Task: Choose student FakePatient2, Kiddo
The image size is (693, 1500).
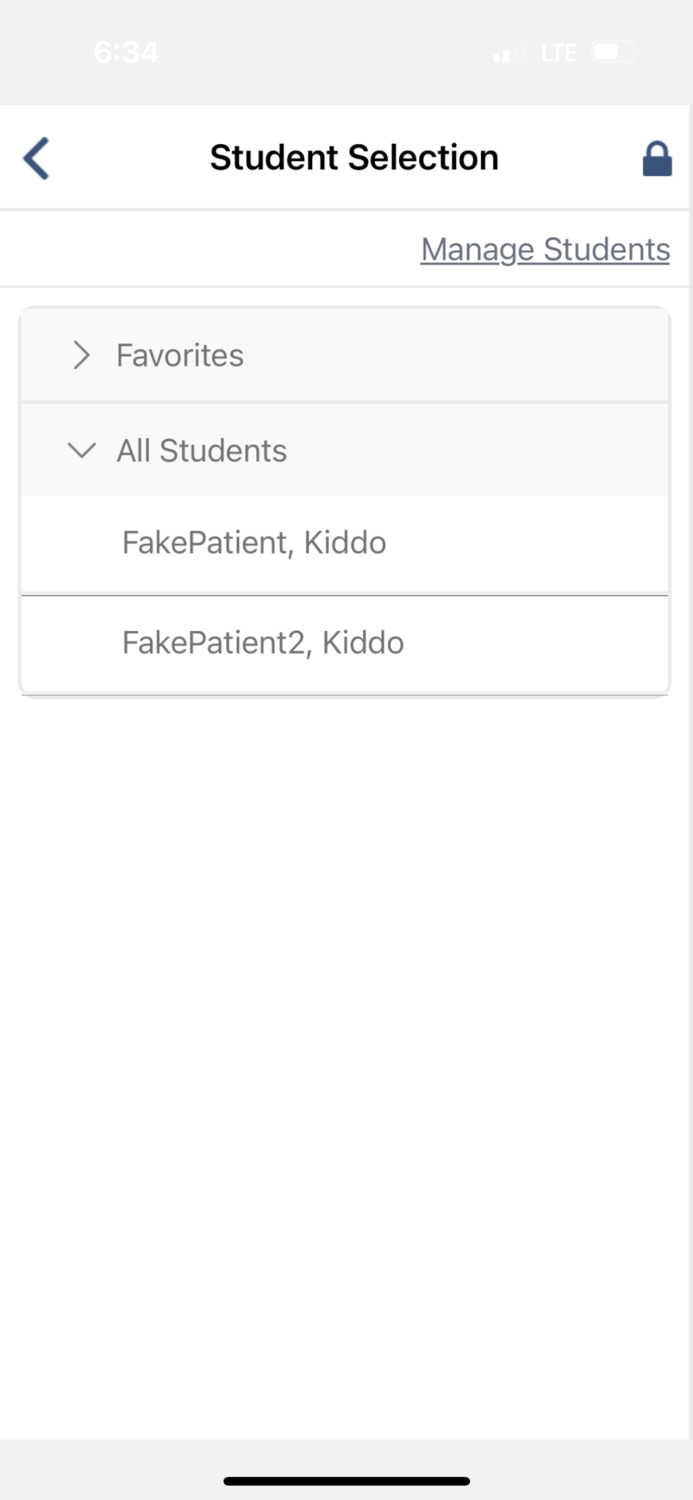Action: (263, 642)
